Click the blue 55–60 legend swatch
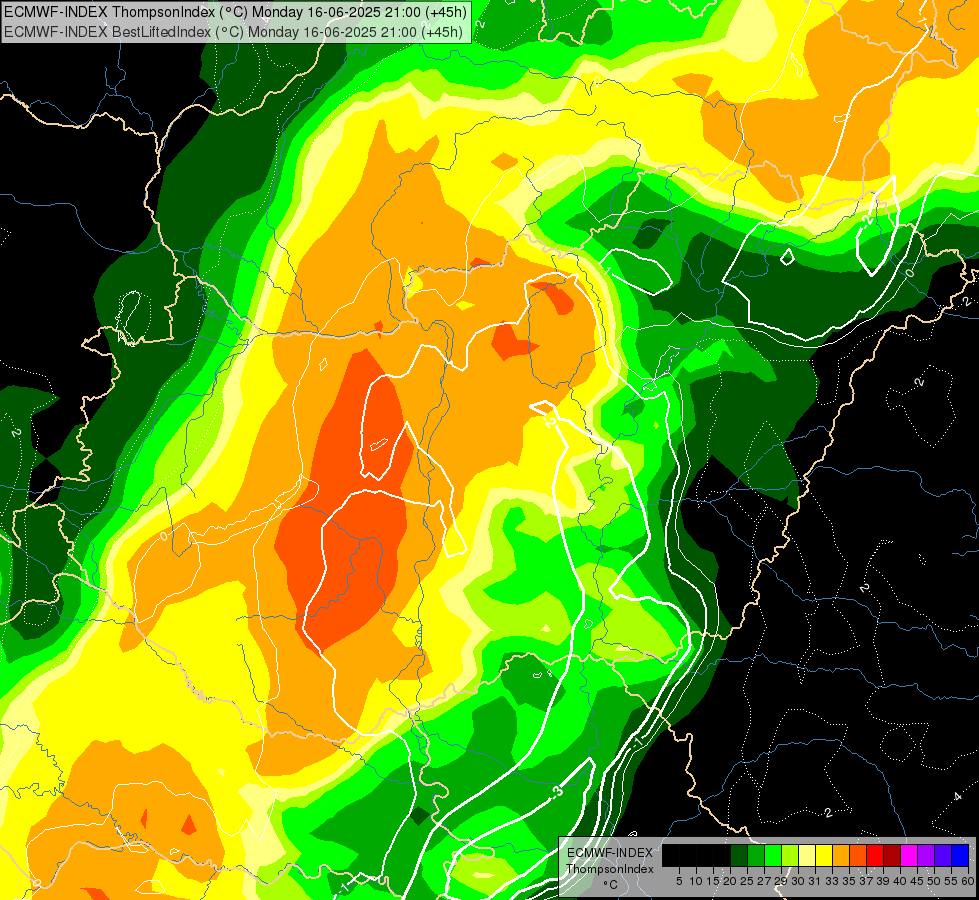 (960, 855)
